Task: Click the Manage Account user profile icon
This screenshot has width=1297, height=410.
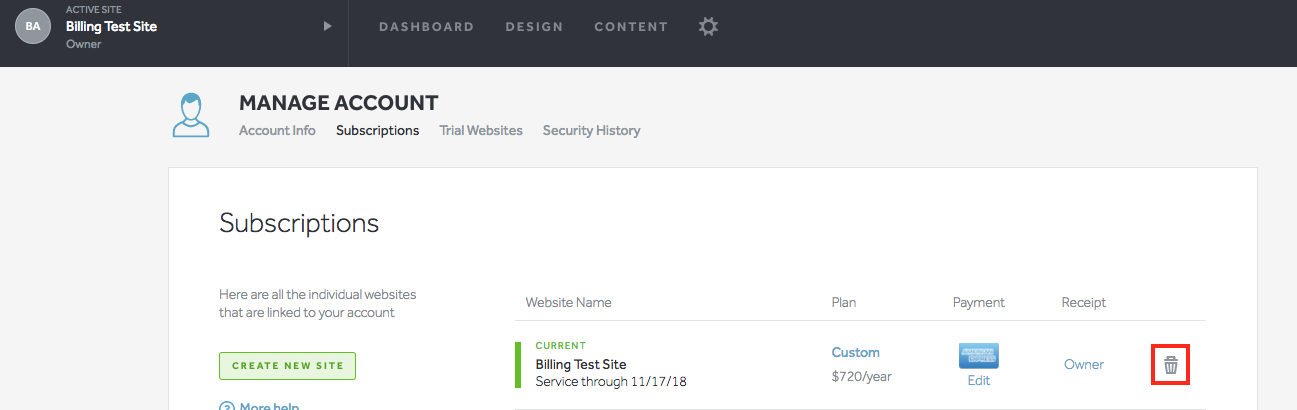Action: 191,115
